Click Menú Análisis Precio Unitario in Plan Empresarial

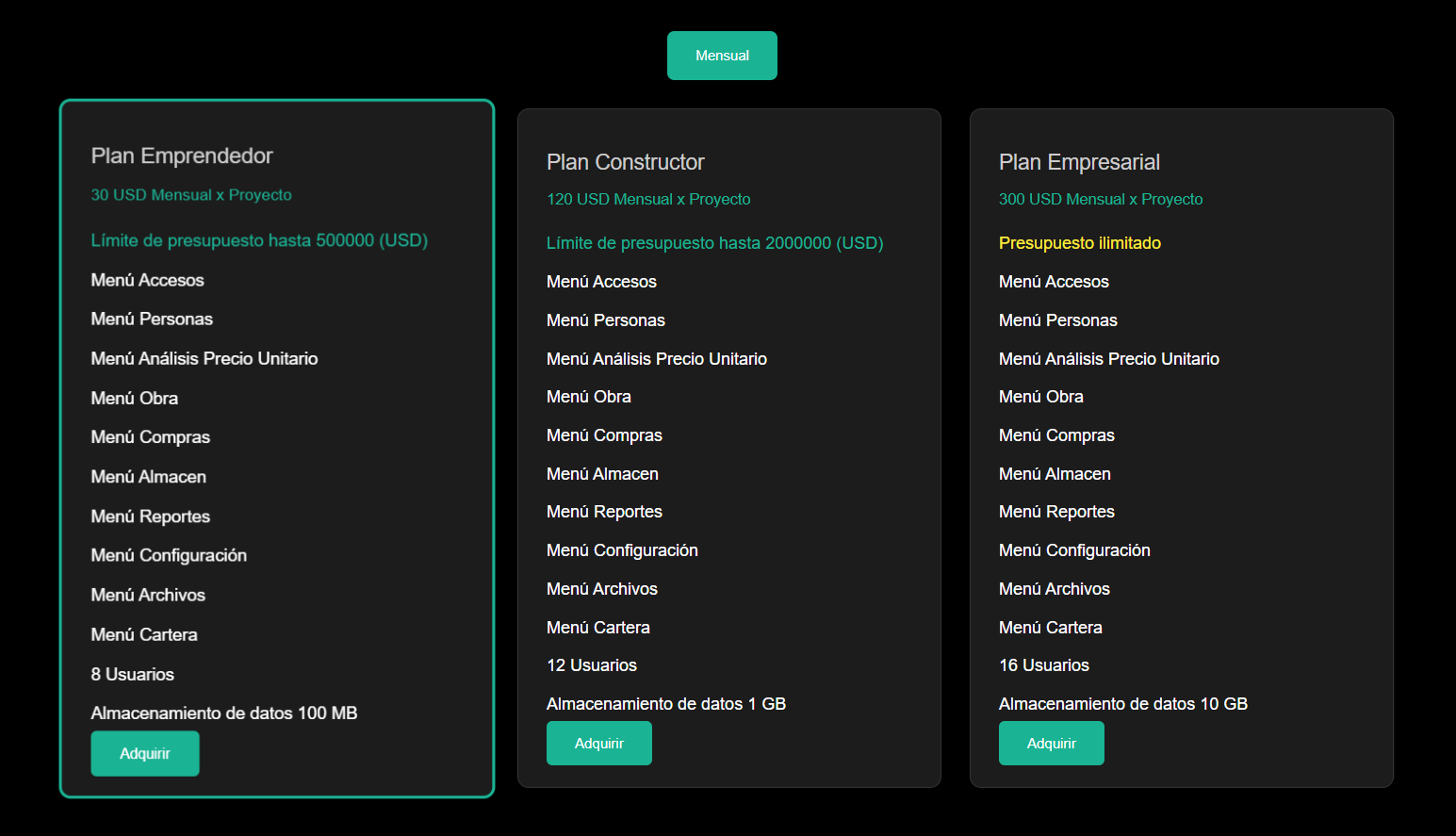[1109, 359]
